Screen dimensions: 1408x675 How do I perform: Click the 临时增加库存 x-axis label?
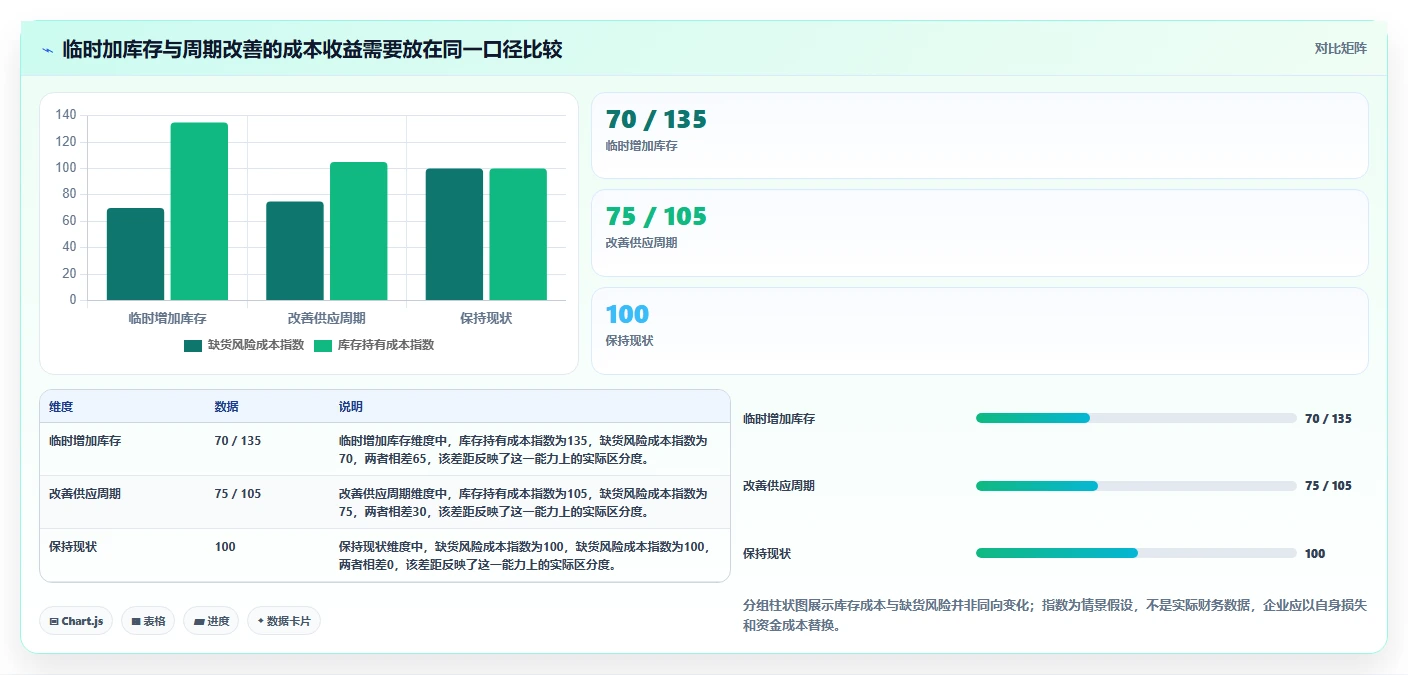click(x=168, y=318)
